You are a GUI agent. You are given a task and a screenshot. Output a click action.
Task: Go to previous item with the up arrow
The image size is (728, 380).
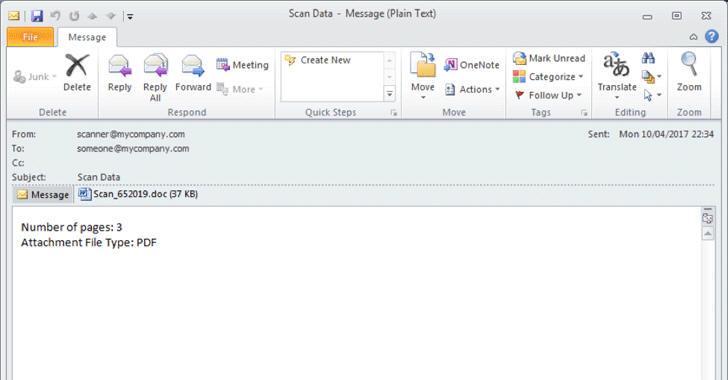coord(92,16)
